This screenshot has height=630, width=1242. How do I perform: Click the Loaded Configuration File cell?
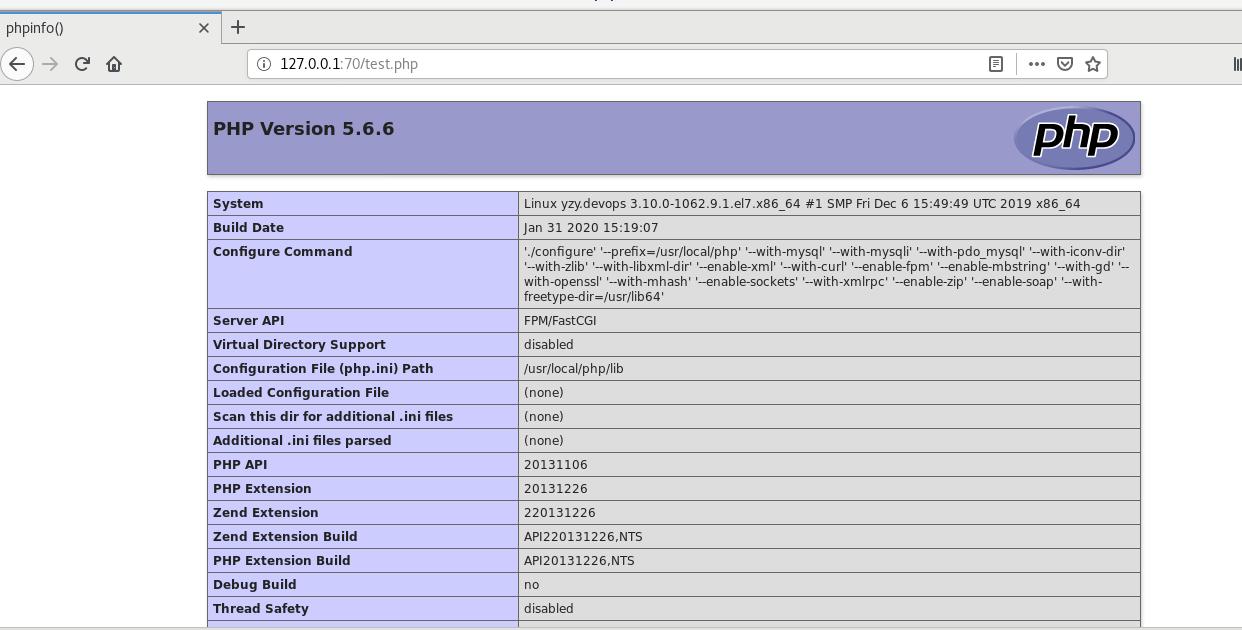pos(300,392)
